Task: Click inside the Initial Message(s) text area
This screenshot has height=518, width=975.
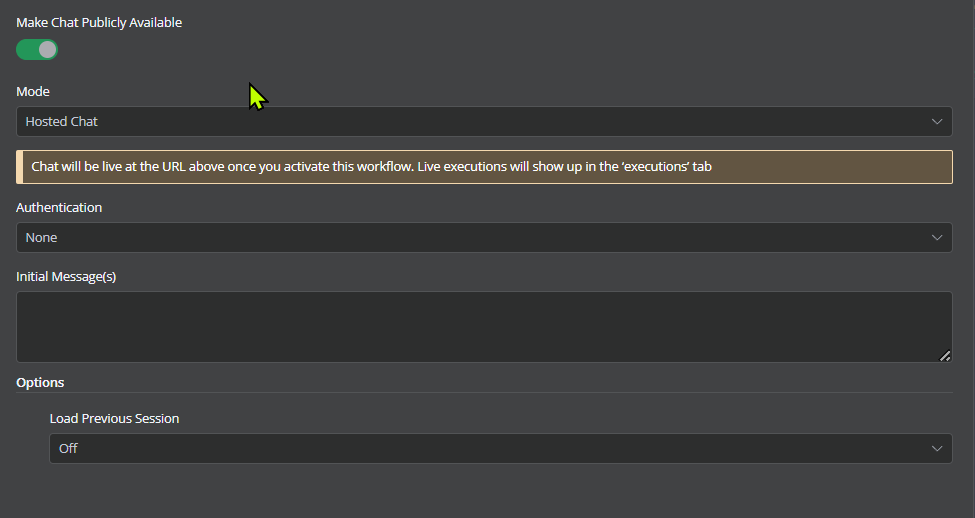Action: [x=484, y=327]
